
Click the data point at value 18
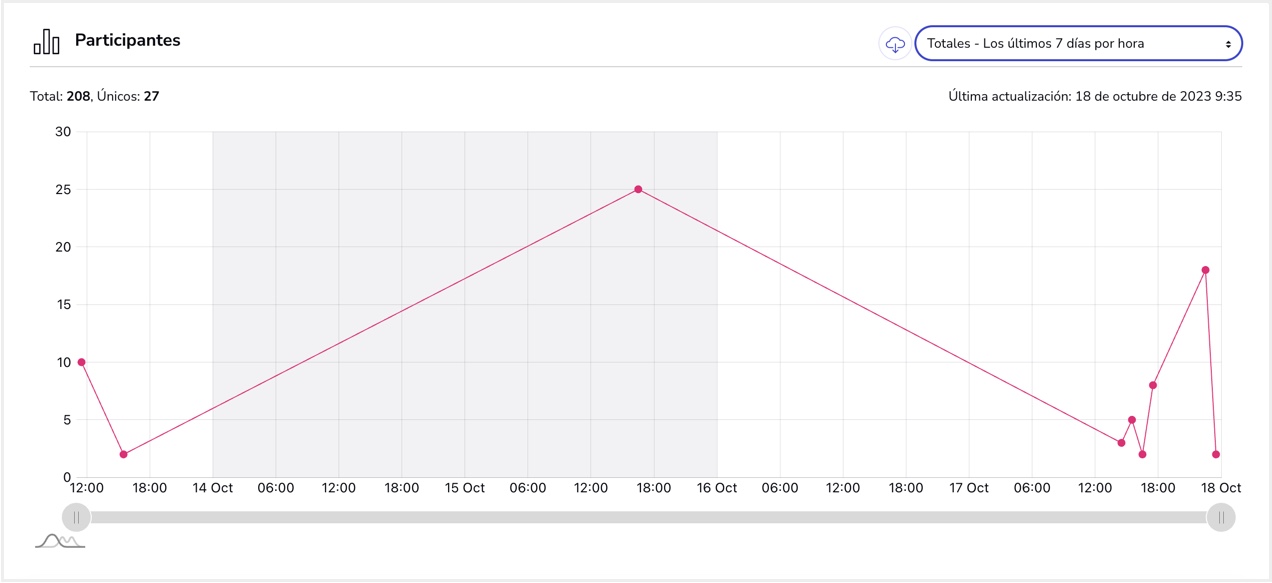1205,270
